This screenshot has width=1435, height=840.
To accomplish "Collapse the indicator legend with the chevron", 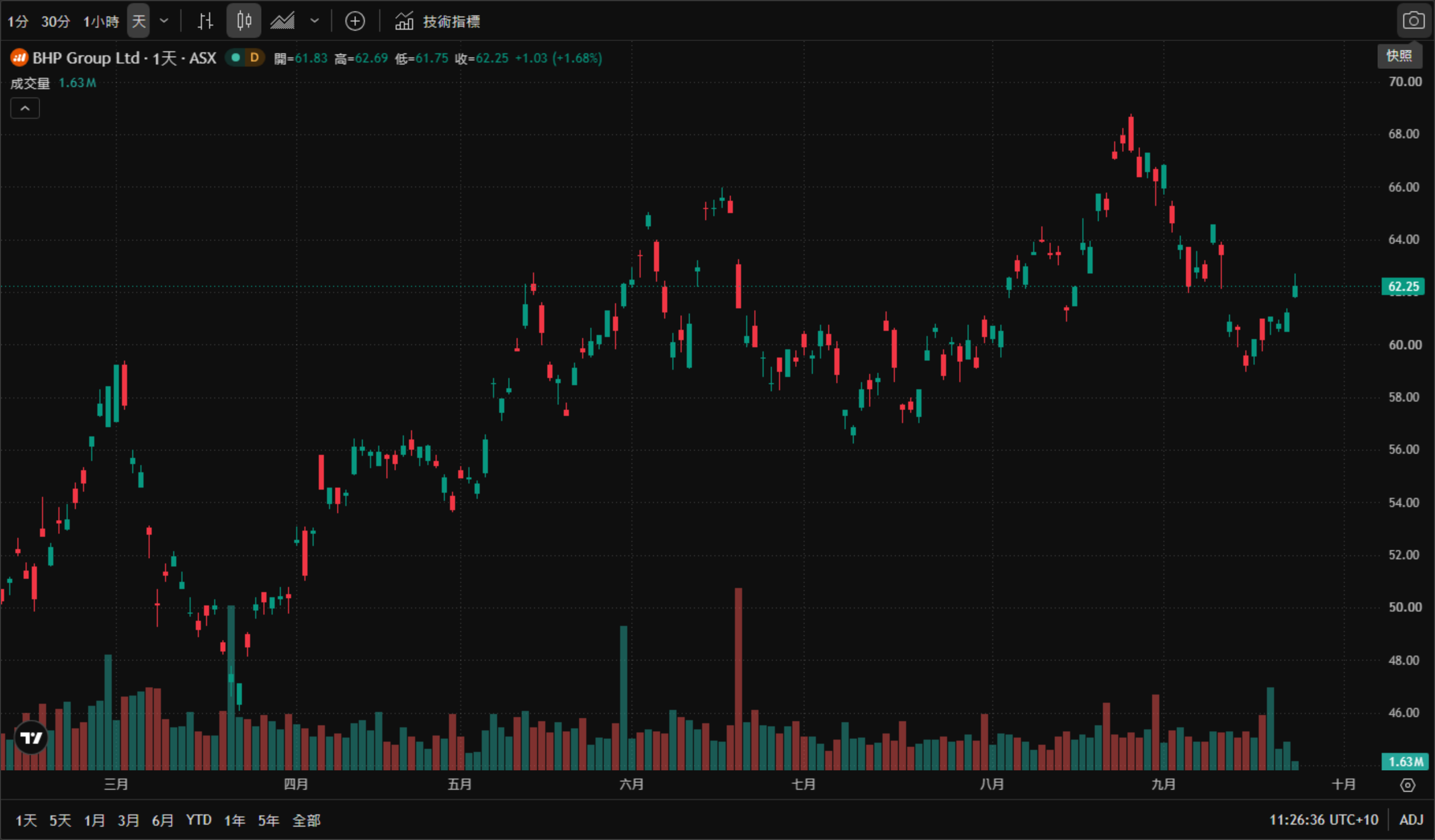I will (x=25, y=108).
